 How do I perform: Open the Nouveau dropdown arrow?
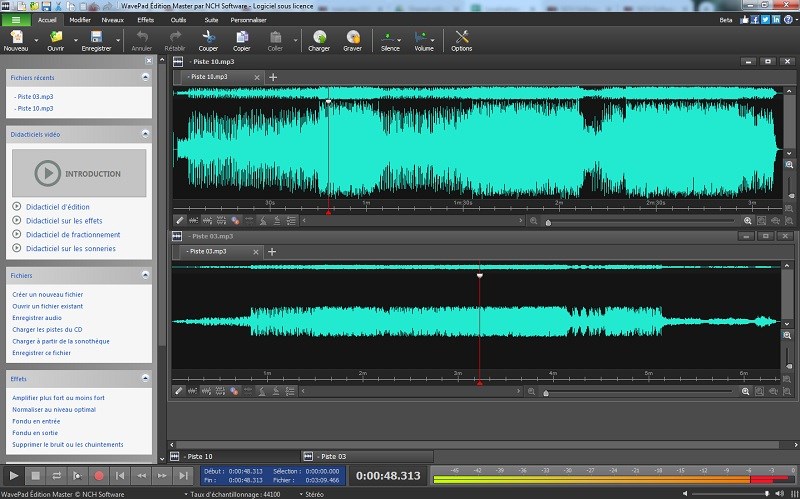tap(36, 40)
